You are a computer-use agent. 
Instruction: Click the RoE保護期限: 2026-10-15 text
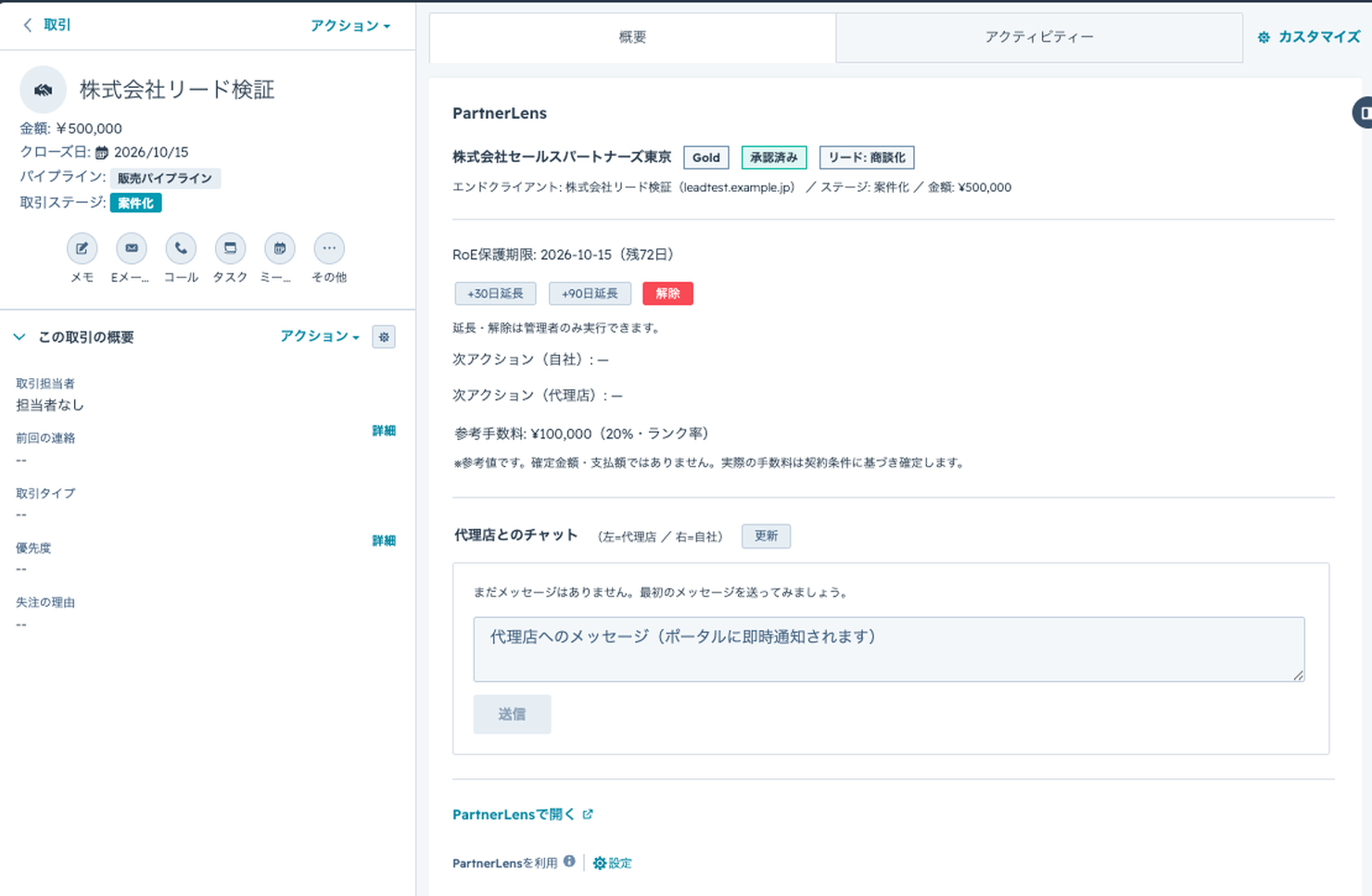tap(565, 255)
